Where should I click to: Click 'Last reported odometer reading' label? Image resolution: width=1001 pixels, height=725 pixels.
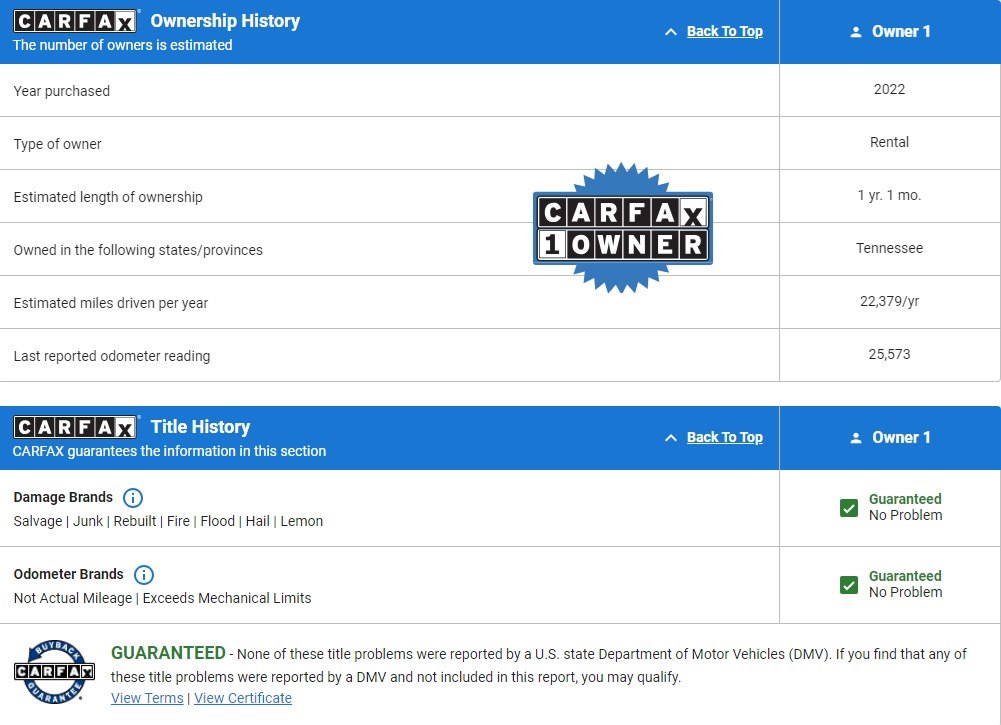click(112, 356)
